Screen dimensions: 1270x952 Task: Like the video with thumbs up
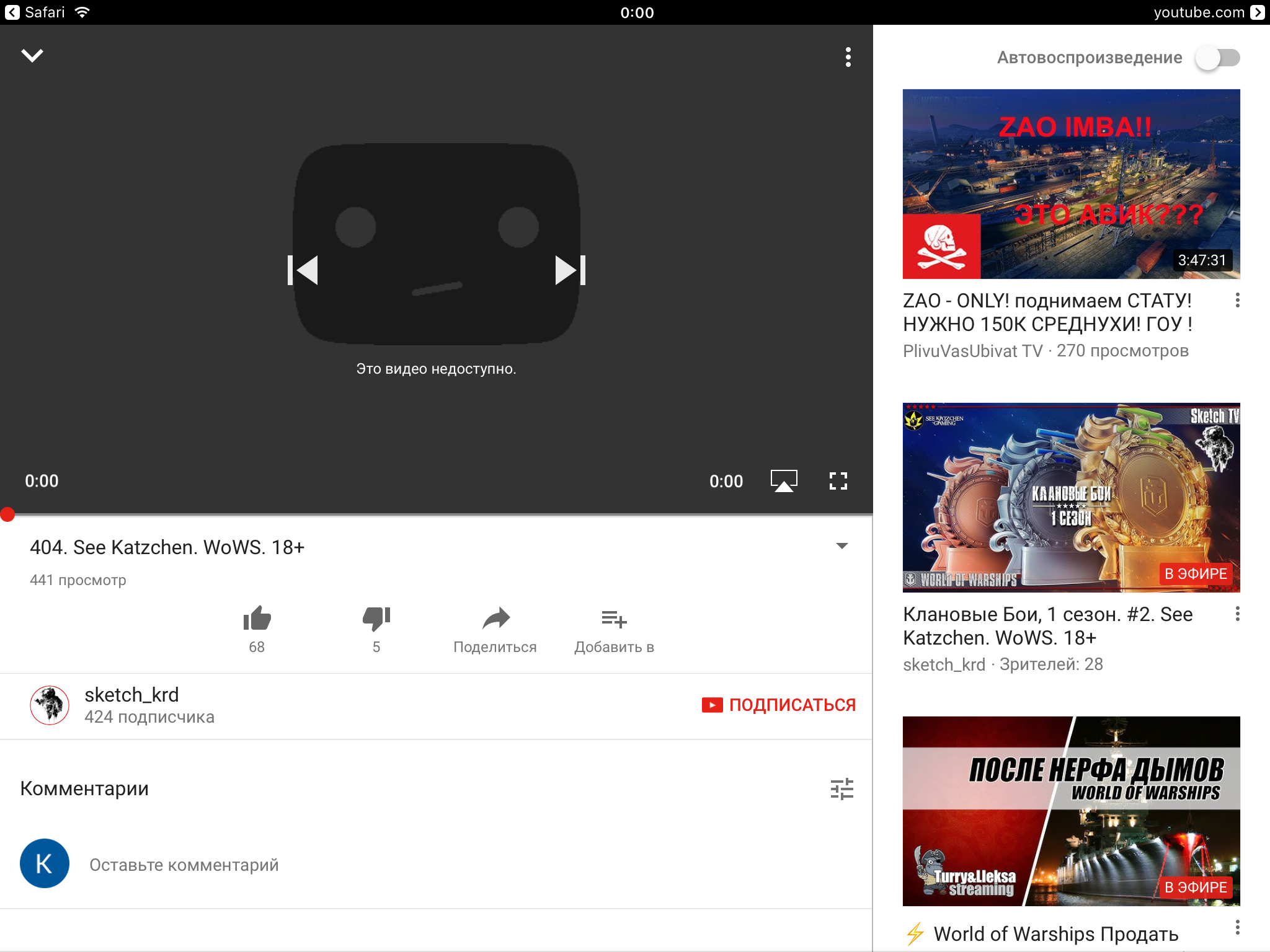click(x=257, y=619)
